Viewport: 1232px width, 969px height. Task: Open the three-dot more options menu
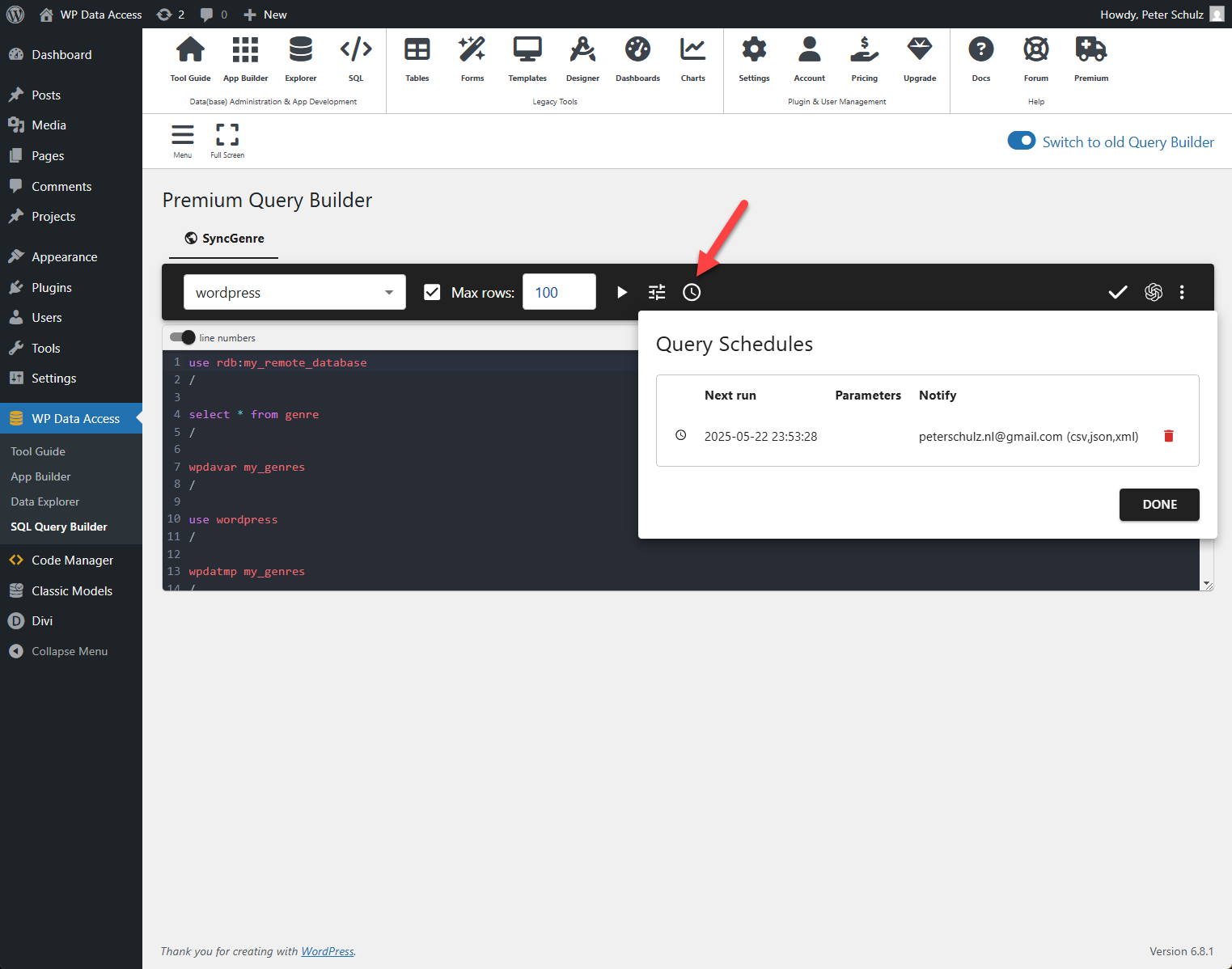[x=1182, y=292]
